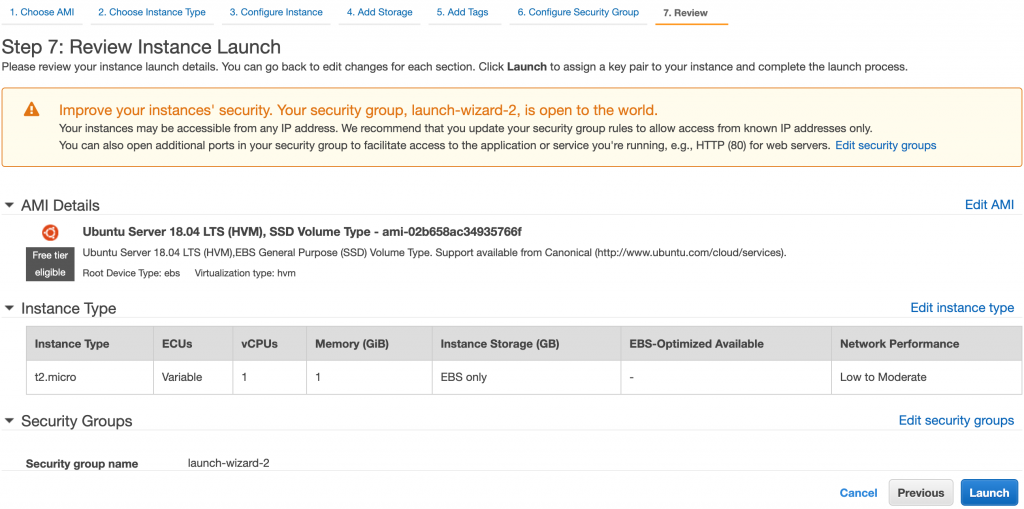Screen dimensions: 1024x509
Task: Go to 1. Choose AMI tab
Action: pyautogui.click(x=42, y=12)
